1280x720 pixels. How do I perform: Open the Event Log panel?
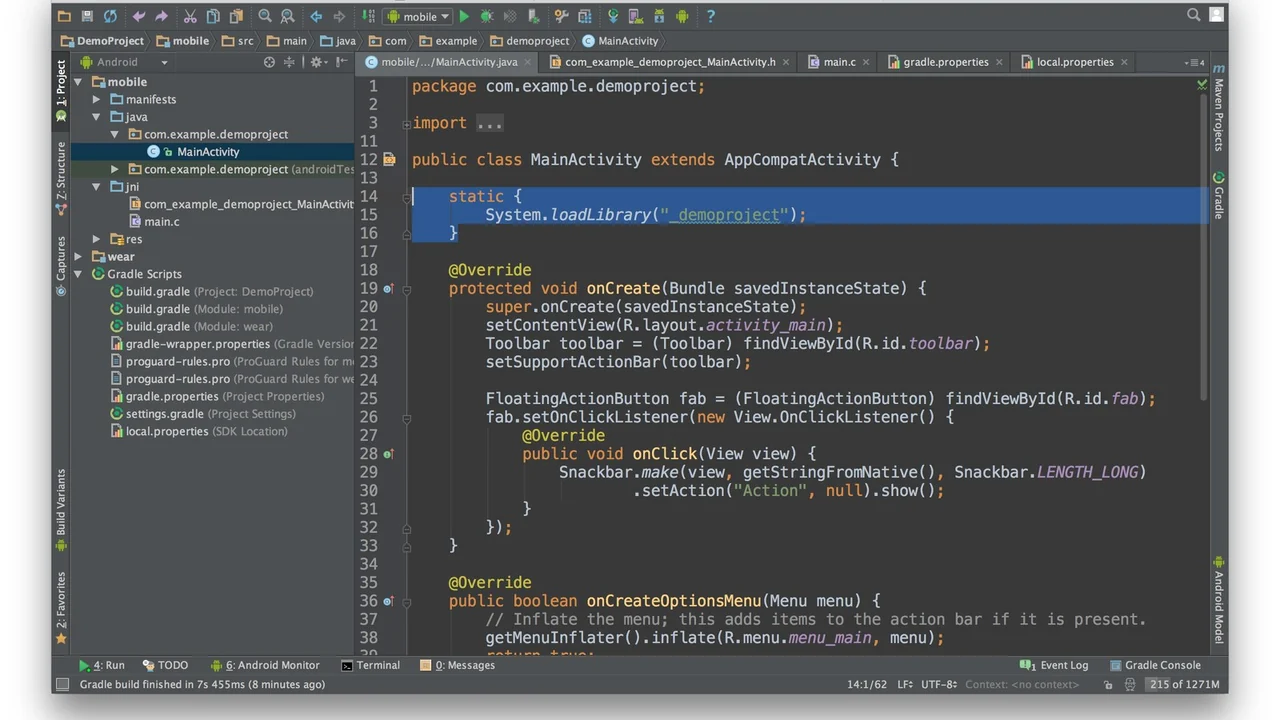click(1054, 665)
